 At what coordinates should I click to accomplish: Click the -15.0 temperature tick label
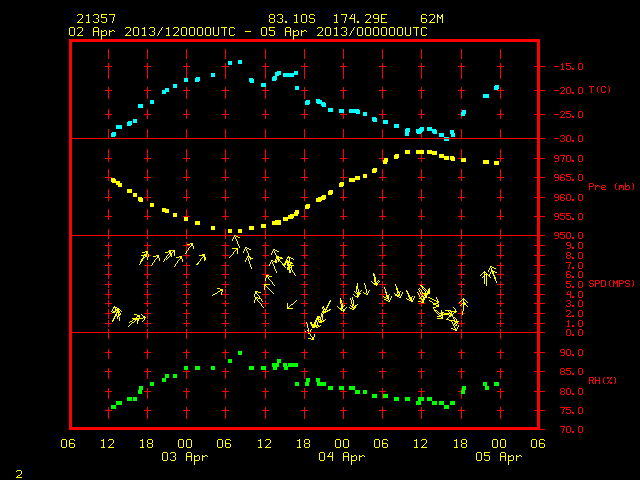568,67
